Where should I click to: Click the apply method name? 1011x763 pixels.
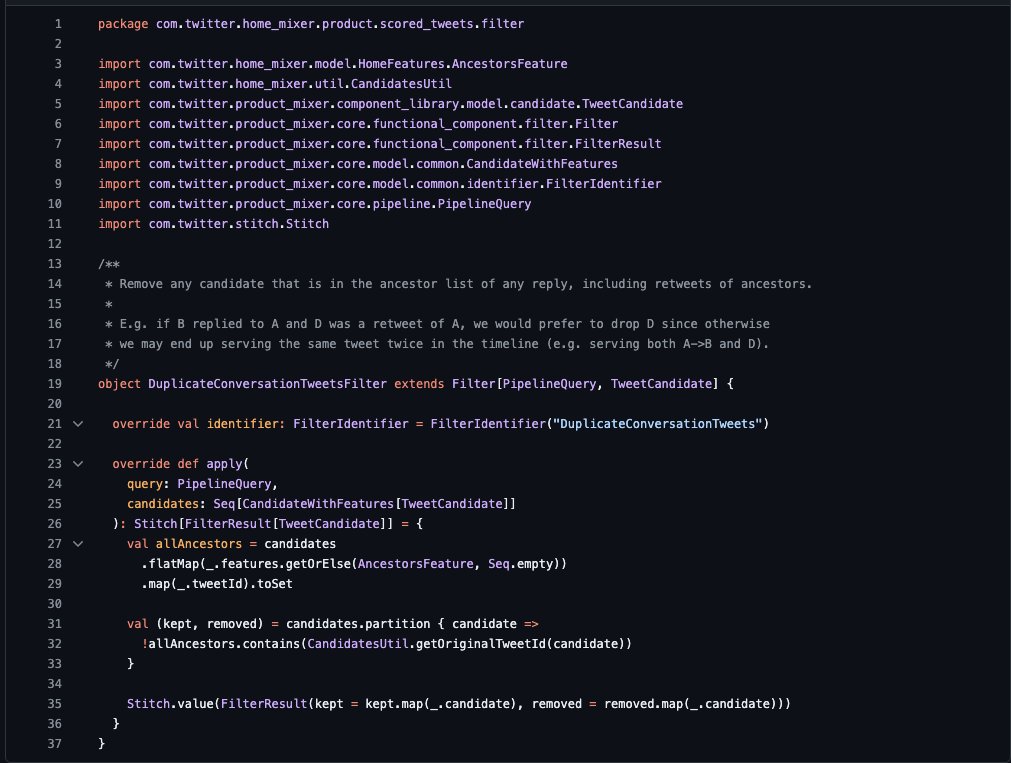pyautogui.click(x=224, y=464)
